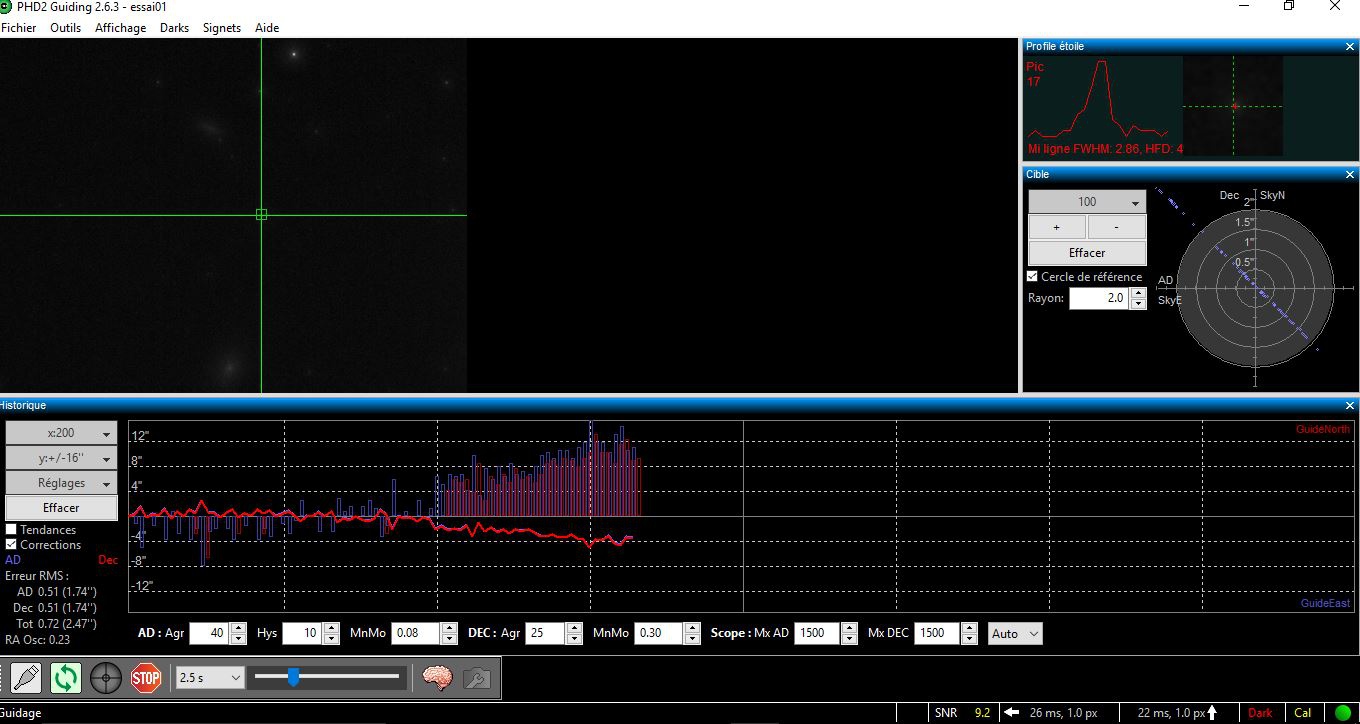Open the y:+/-16'' scale dropdown
This screenshot has height=724, width=1360.
tap(61, 458)
